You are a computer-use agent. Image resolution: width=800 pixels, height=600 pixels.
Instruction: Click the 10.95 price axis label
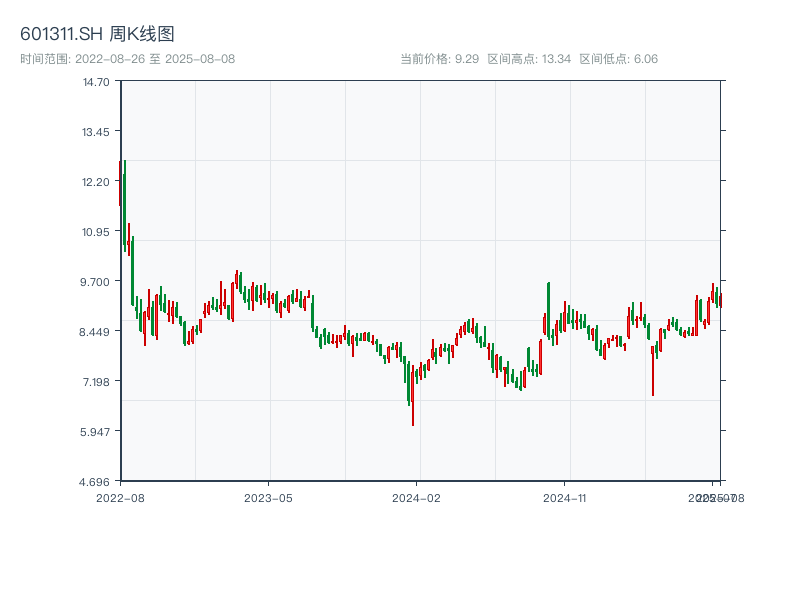coord(96,231)
